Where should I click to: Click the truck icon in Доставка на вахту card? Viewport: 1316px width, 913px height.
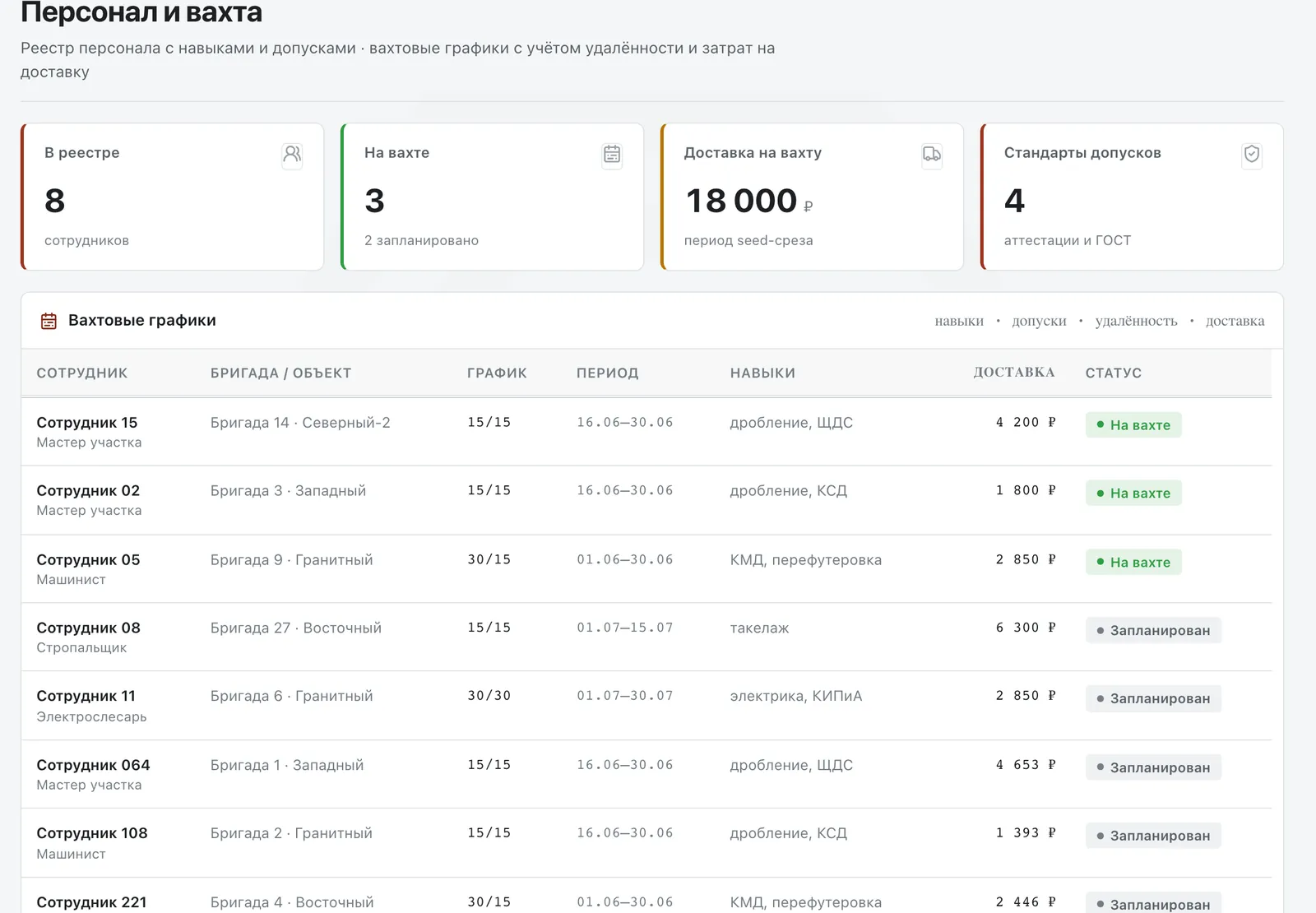click(932, 155)
